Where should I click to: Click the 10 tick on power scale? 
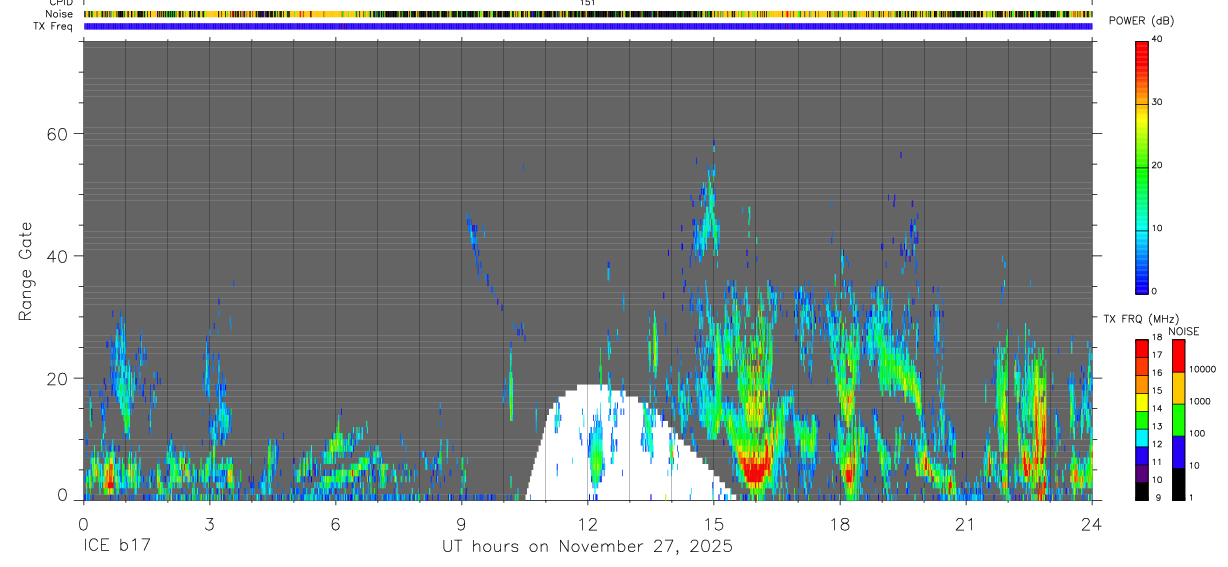click(x=1157, y=228)
